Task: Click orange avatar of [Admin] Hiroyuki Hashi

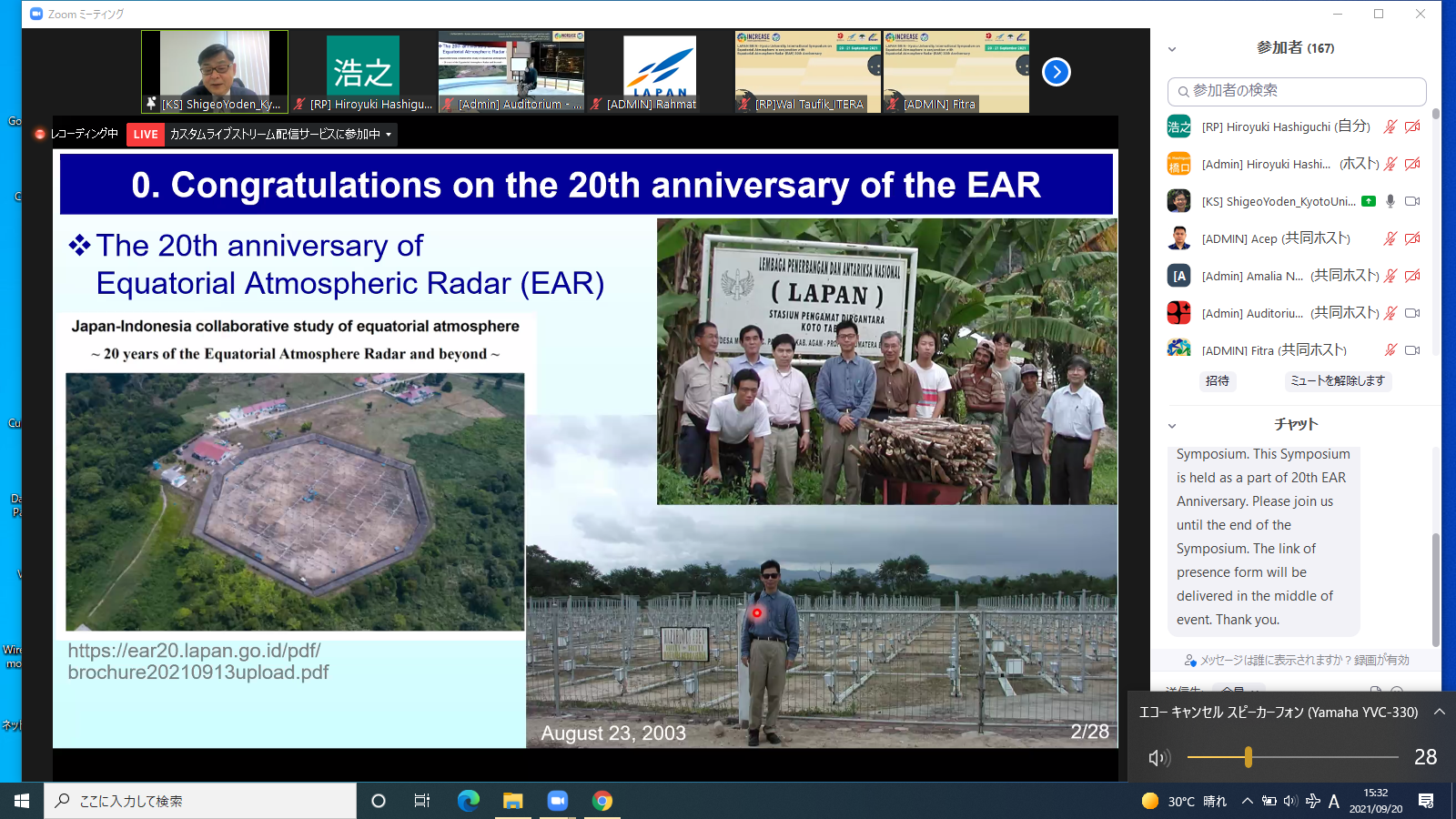Action: [x=1179, y=164]
